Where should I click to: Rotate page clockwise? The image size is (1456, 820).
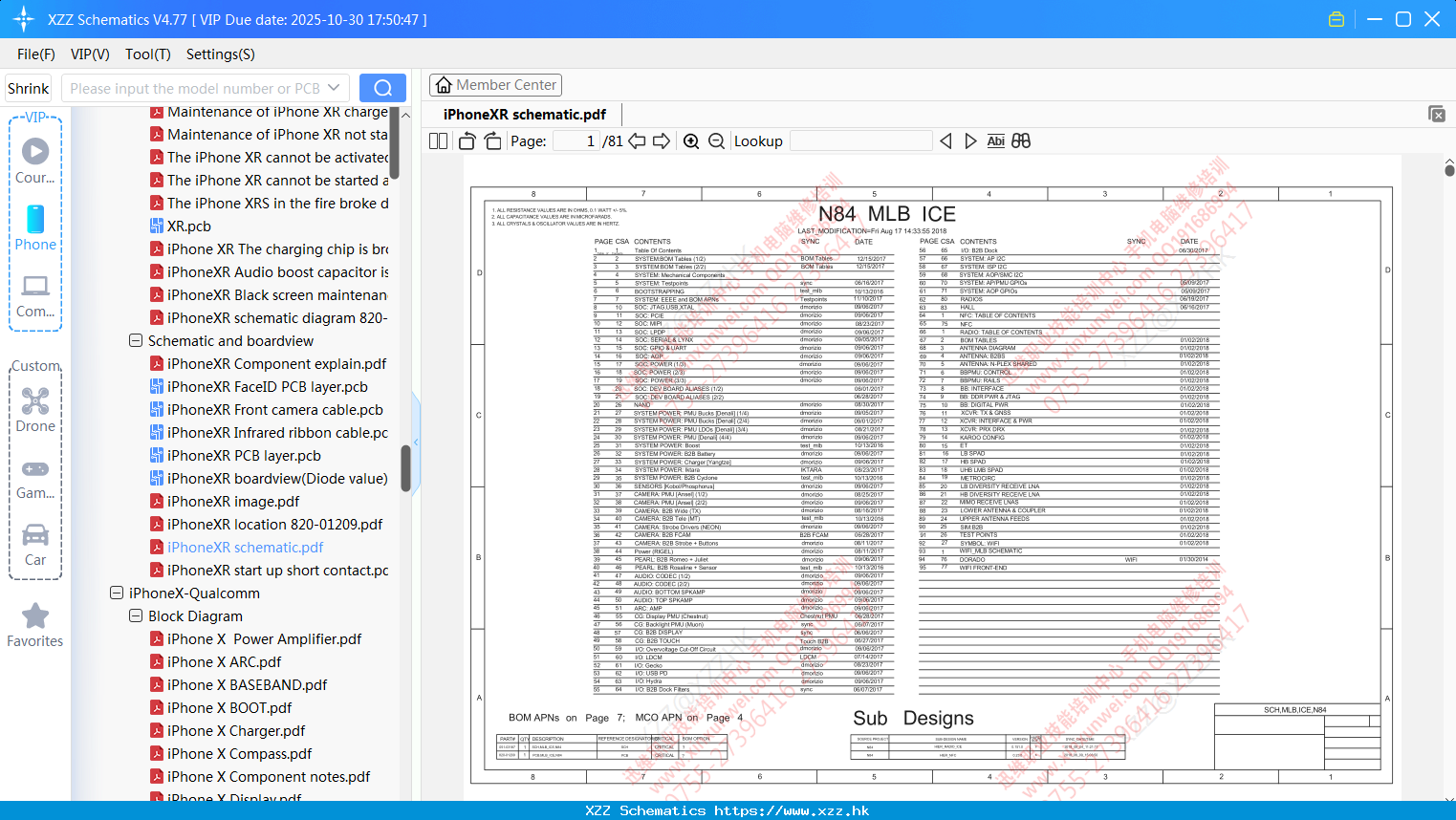pos(493,141)
